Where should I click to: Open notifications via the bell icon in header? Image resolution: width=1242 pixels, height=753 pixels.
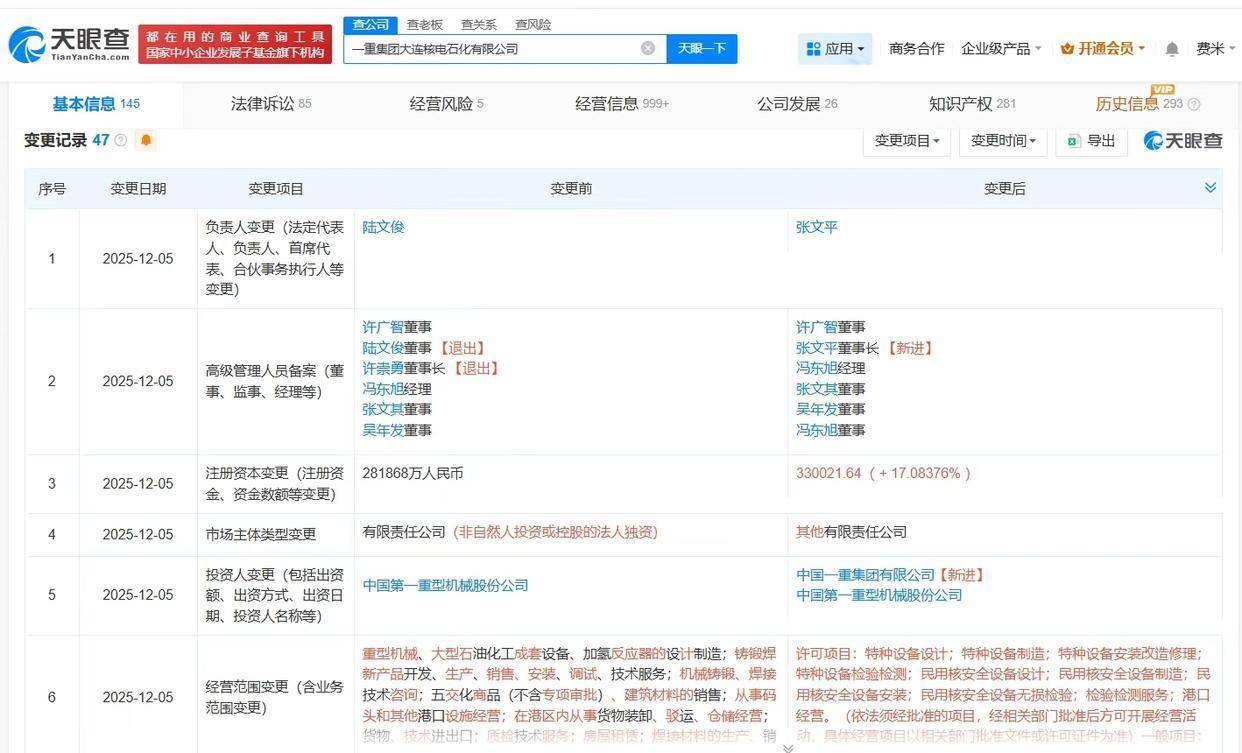[x=1172, y=48]
